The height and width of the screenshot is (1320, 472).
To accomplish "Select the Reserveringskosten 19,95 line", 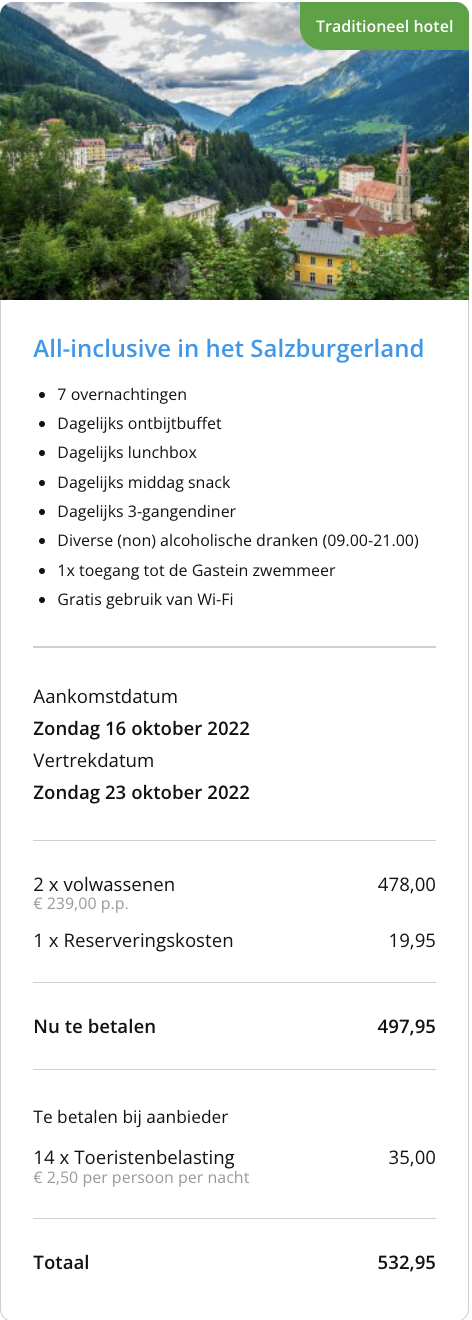I will 234,941.
